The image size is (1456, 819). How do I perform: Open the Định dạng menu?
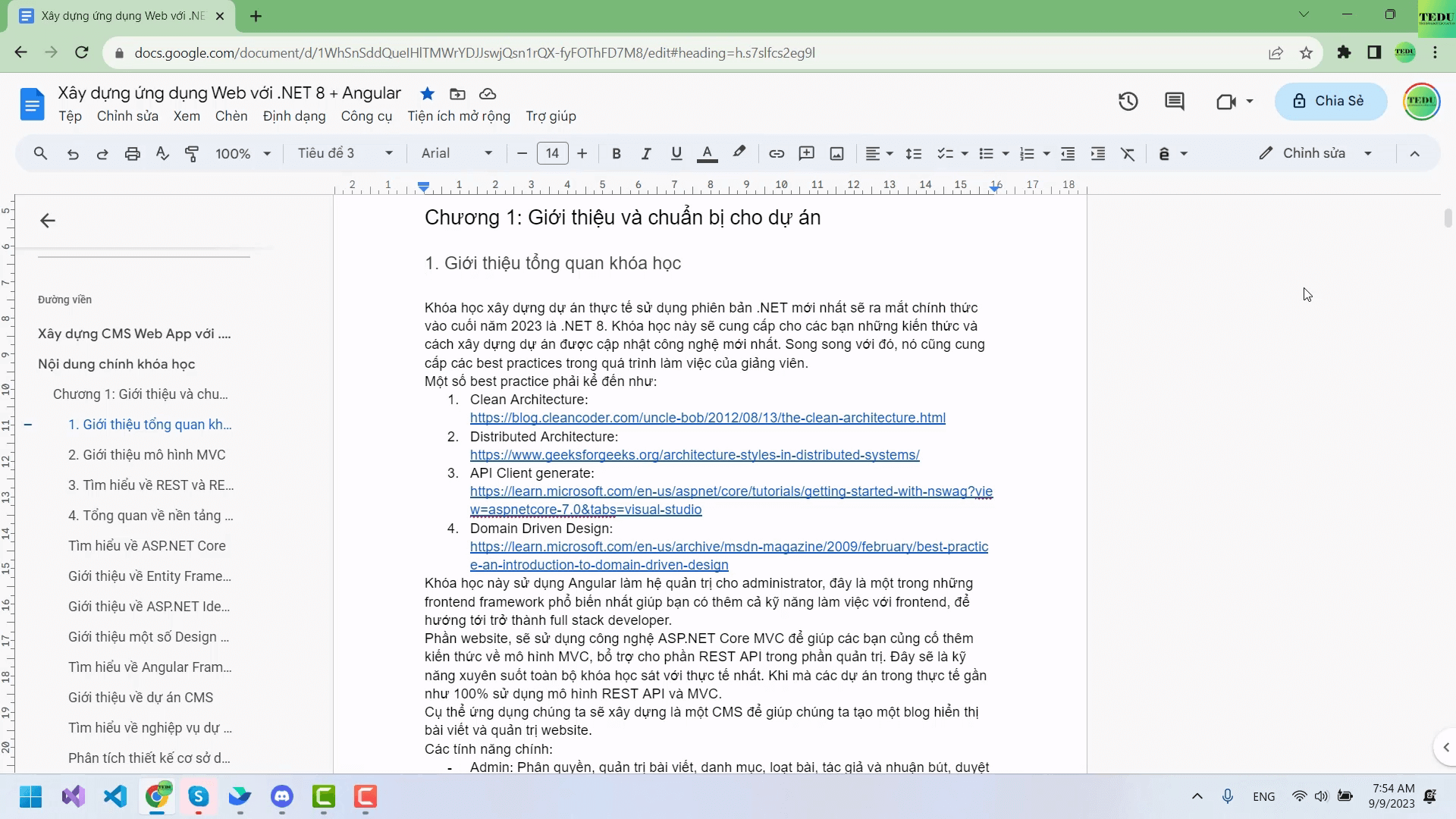coord(294,116)
